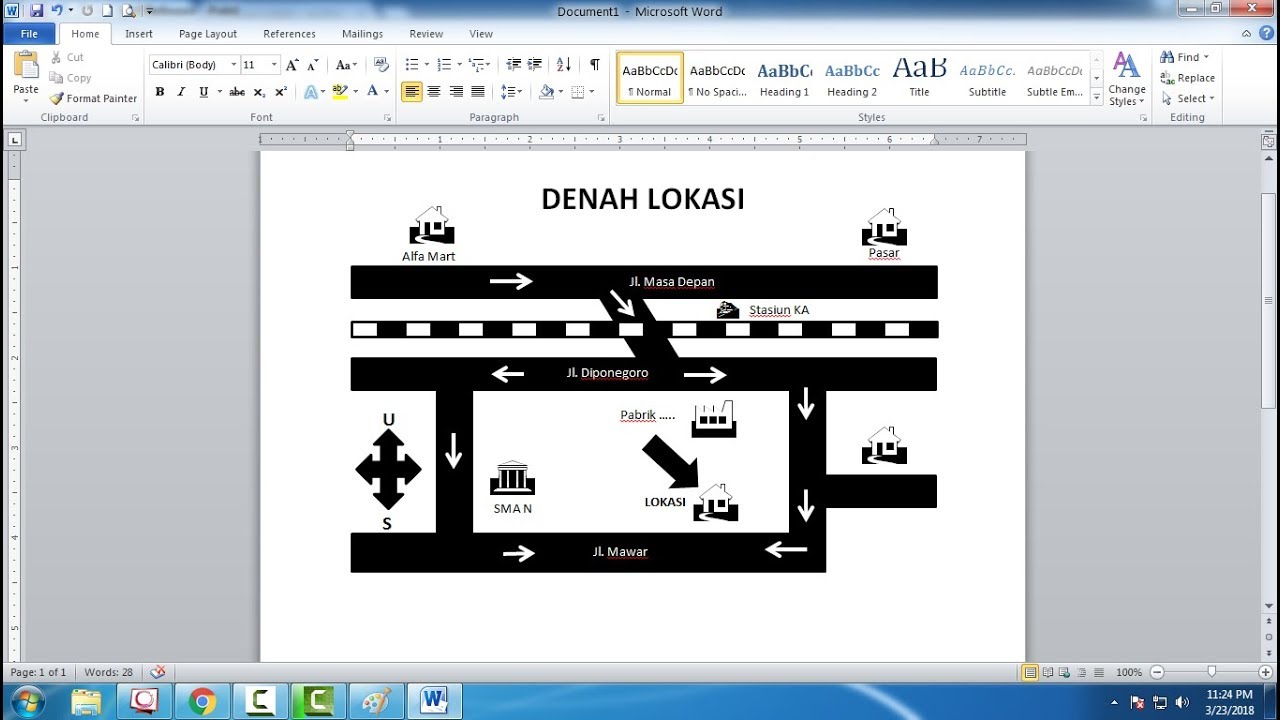The height and width of the screenshot is (720, 1280).
Task: Click Font Color button
Action: (x=372, y=92)
